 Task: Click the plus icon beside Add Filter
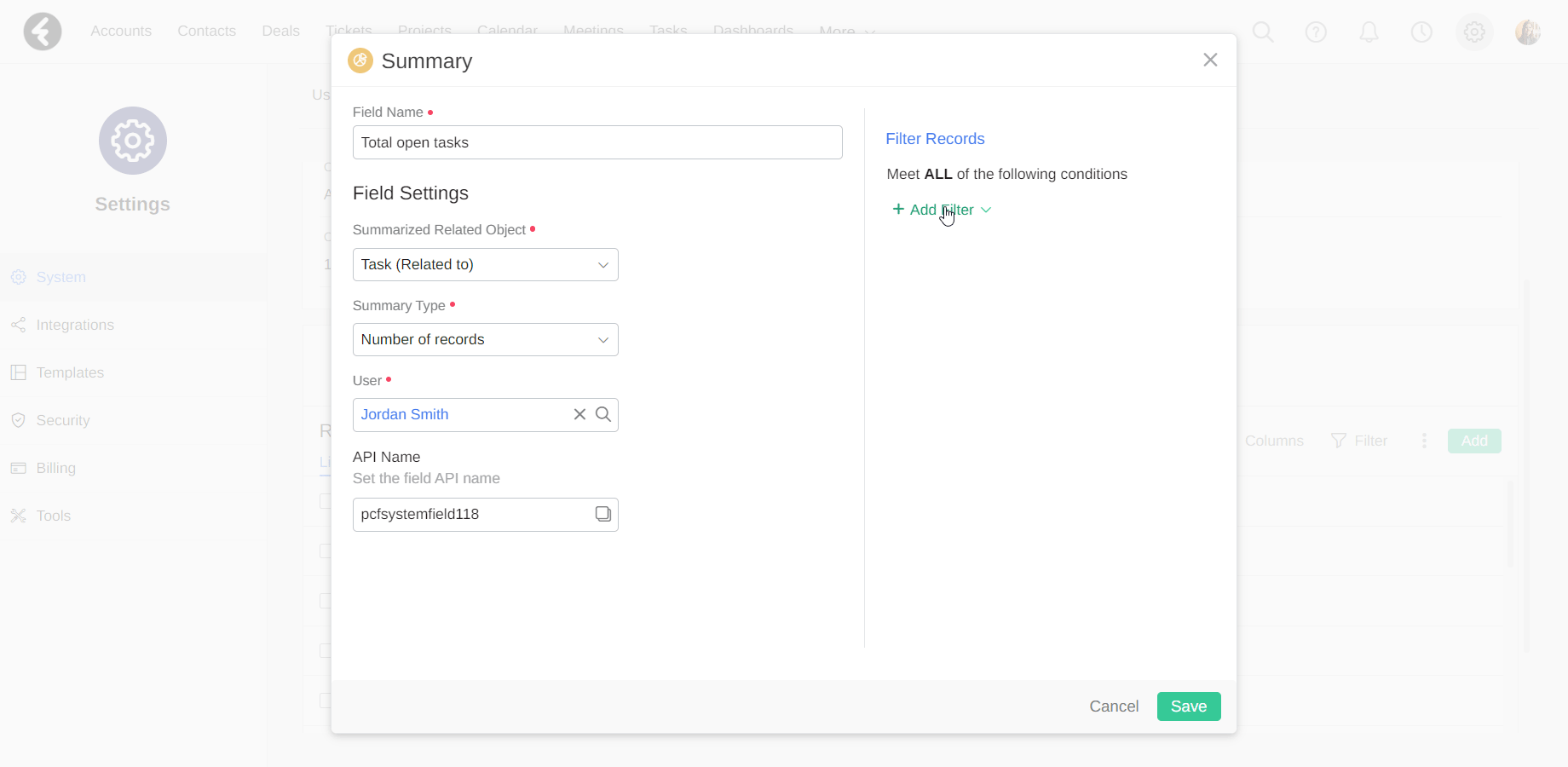coord(898,209)
